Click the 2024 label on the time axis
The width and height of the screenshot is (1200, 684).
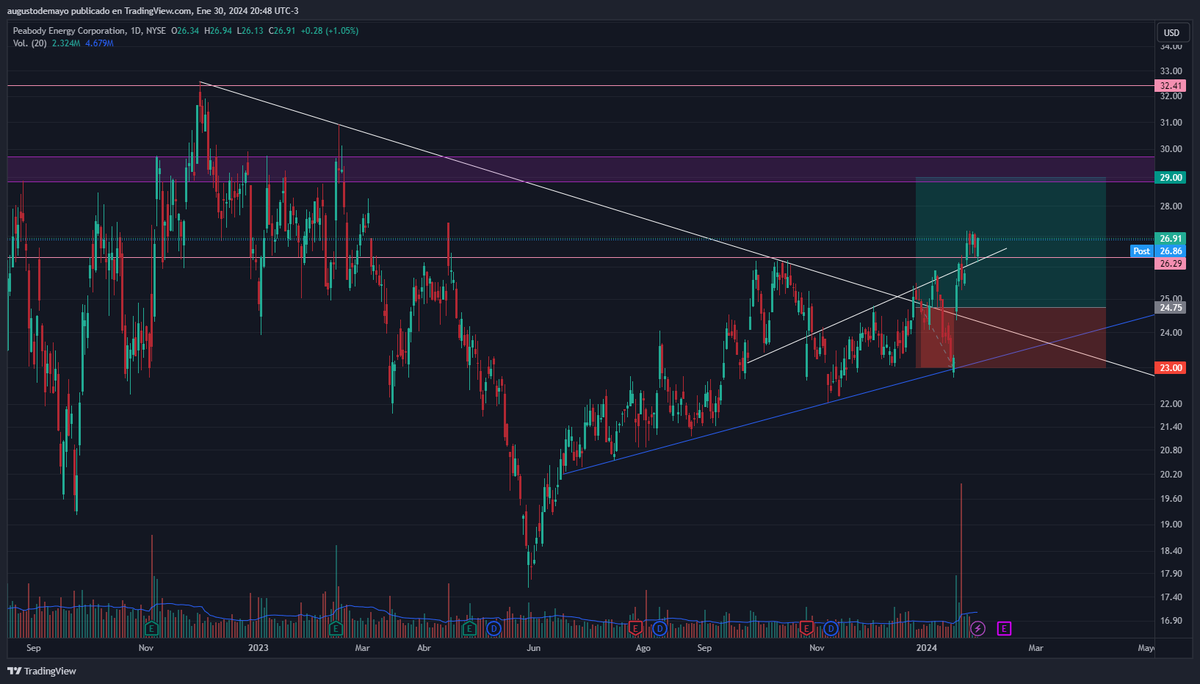click(x=927, y=648)
